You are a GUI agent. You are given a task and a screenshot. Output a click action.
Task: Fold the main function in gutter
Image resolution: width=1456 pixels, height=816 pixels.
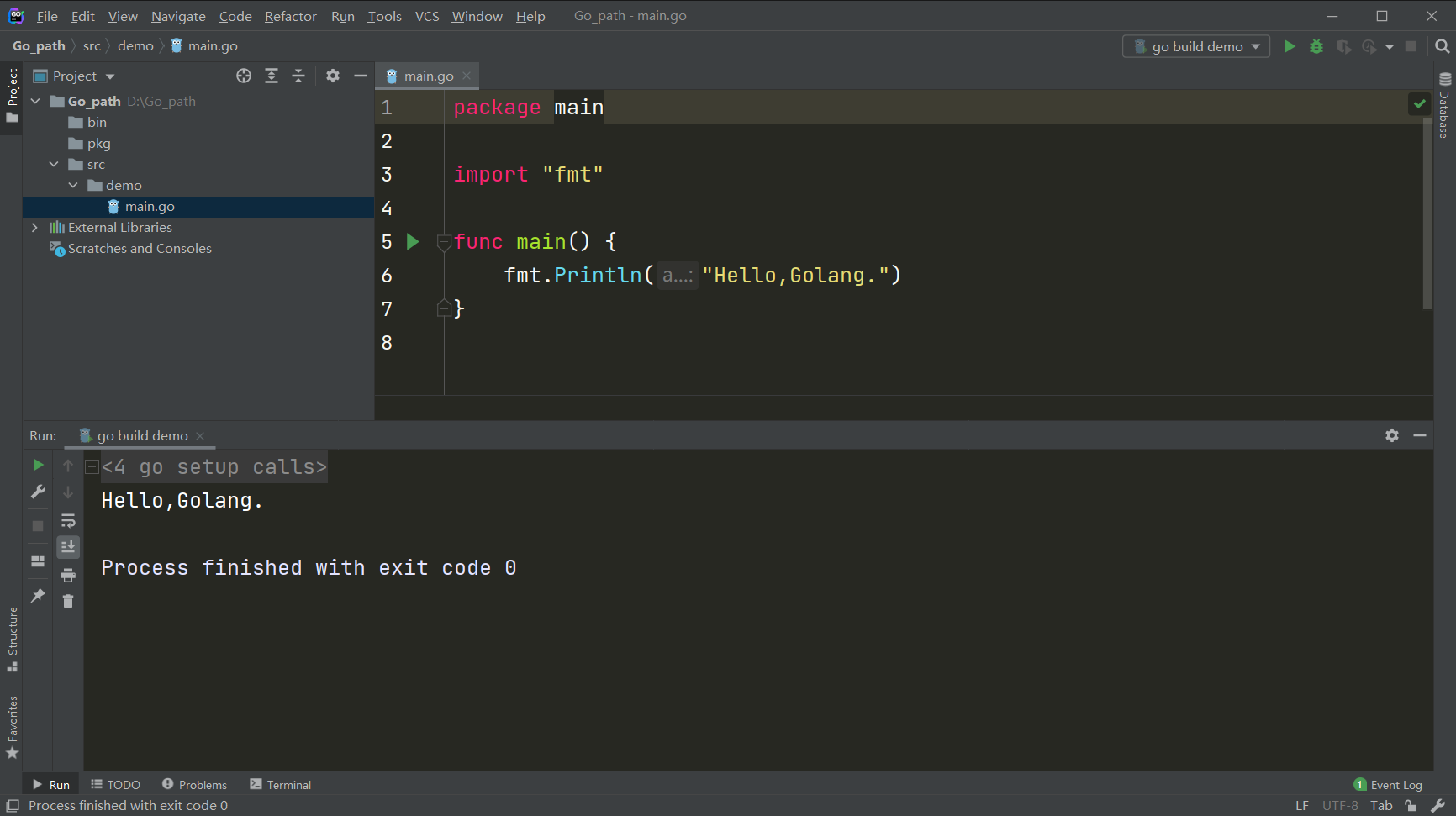pyautogui.click(x=444, y=242)
